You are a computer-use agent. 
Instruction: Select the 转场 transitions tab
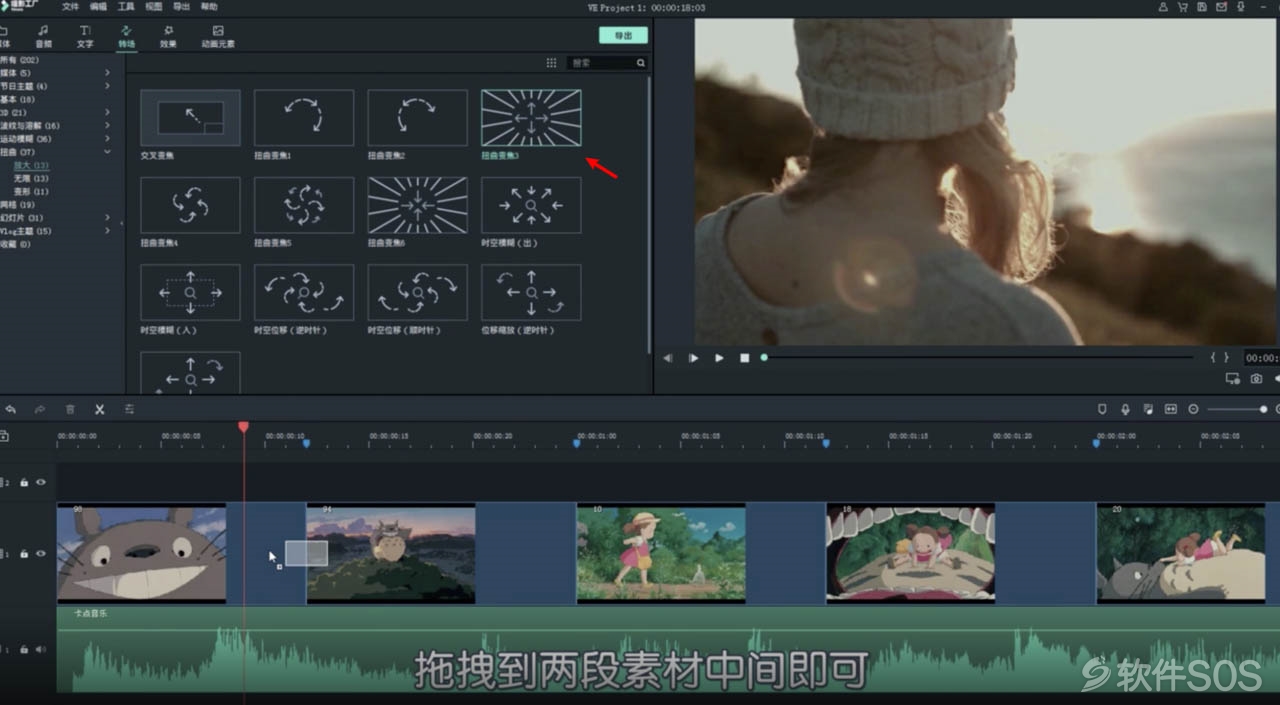(x=126, y=37)
